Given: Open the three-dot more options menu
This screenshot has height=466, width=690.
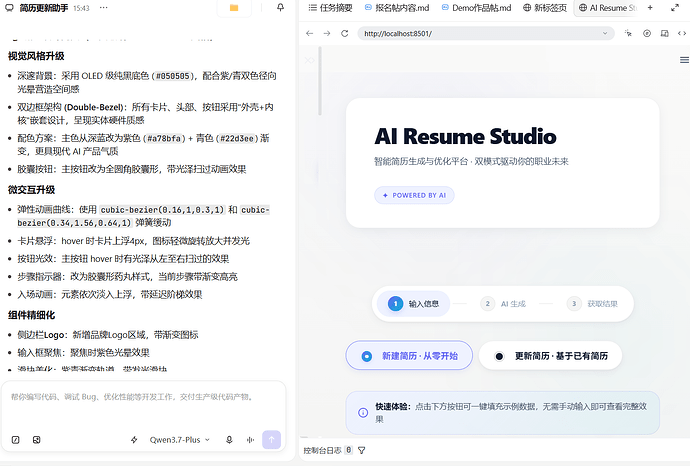Looking at the screenshot, I should (103, 8).
